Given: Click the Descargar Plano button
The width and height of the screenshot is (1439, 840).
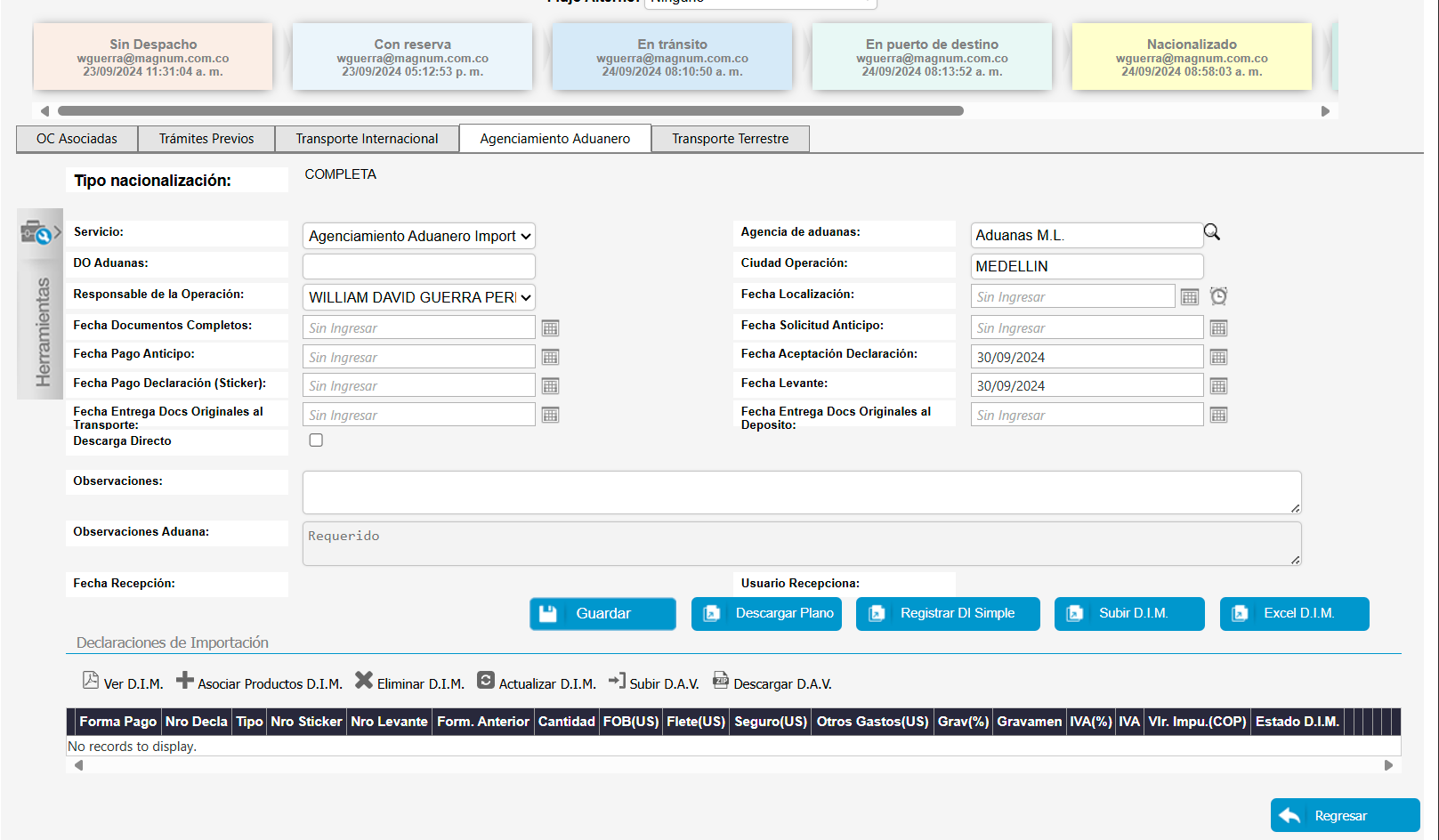Looking at the screenshot, I should coord(766,614).
